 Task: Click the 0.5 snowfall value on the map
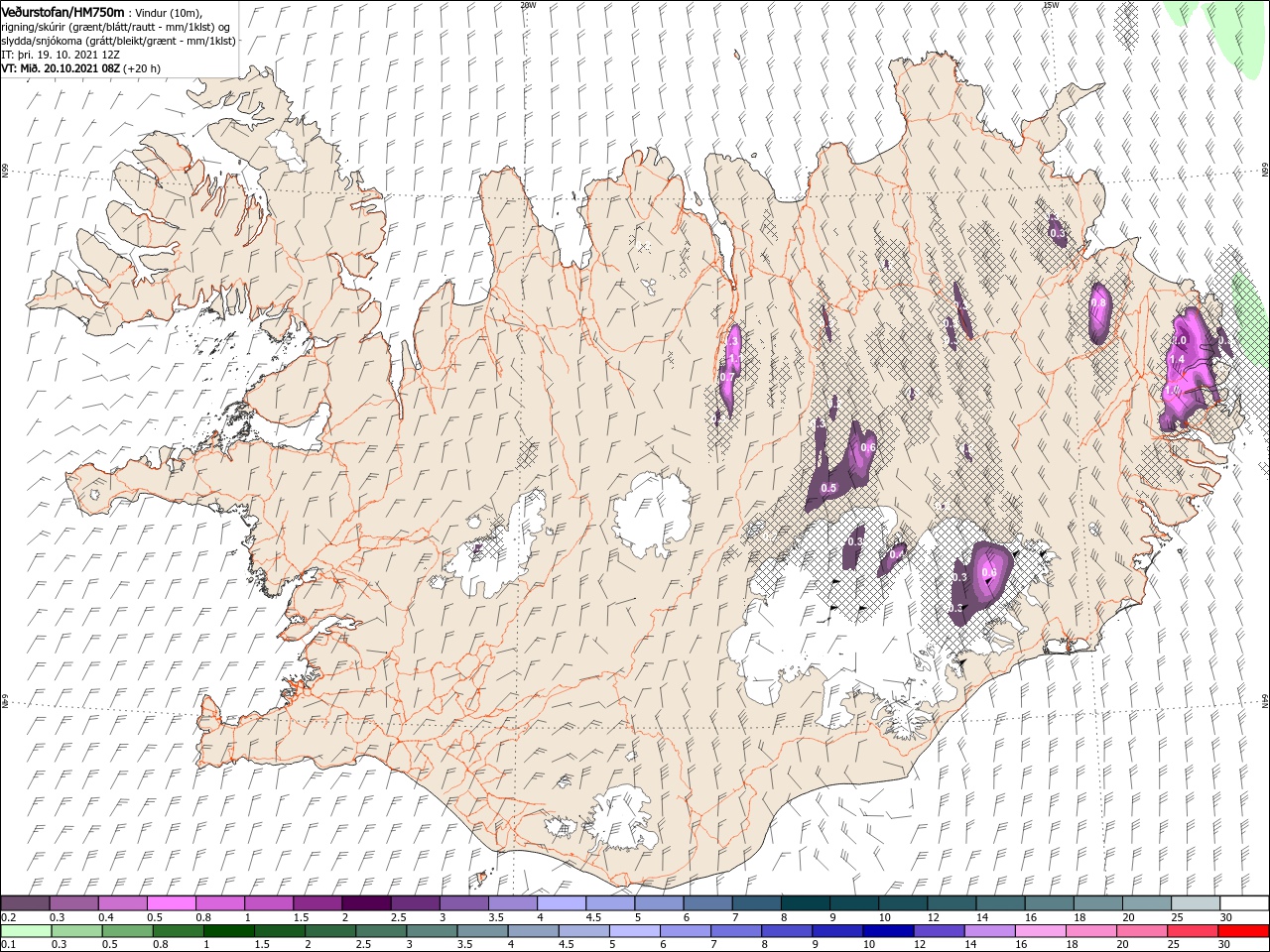tap(828, 488)
